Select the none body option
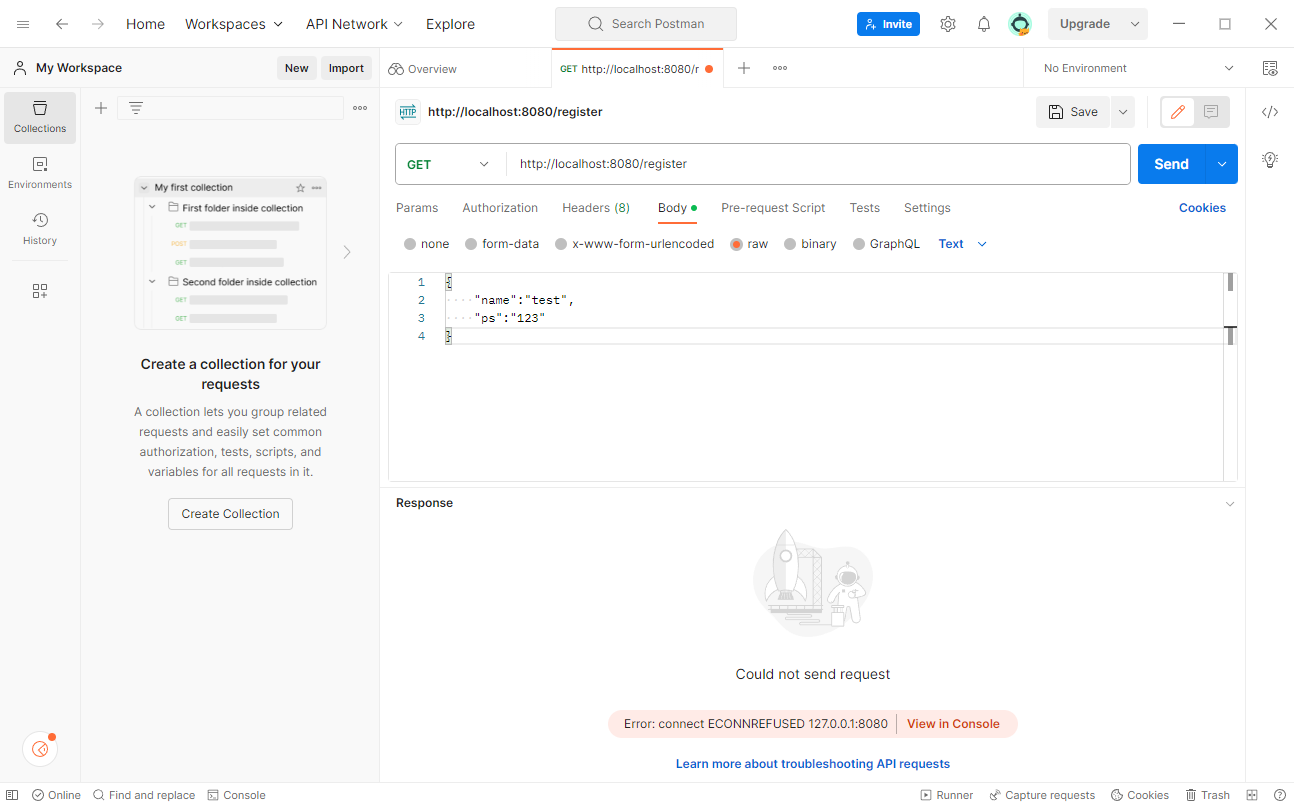The width and height of the screenshot is (1294, 807). (x=410, y=244)
